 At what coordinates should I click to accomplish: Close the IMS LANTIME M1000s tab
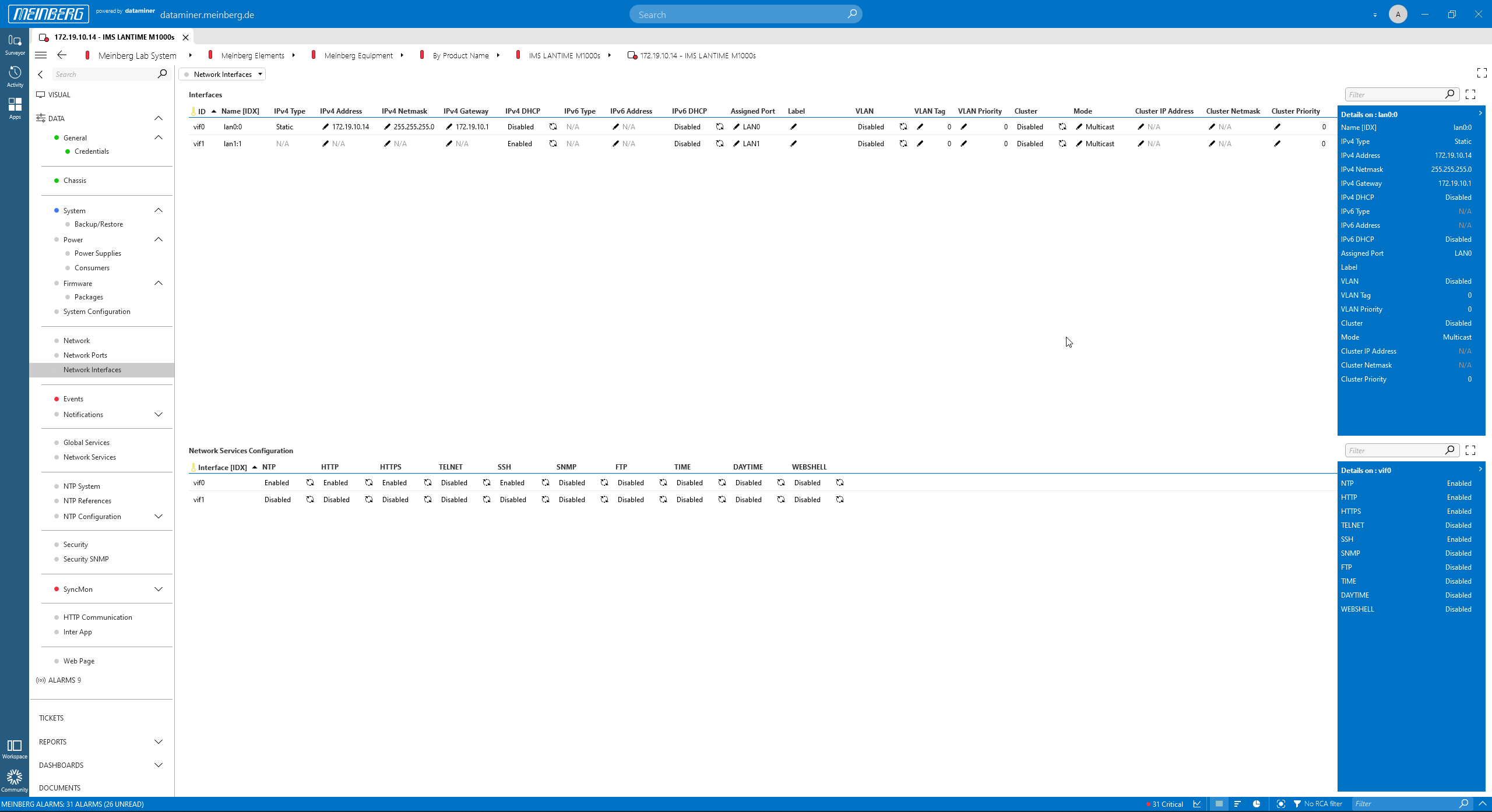coord(185,37)
